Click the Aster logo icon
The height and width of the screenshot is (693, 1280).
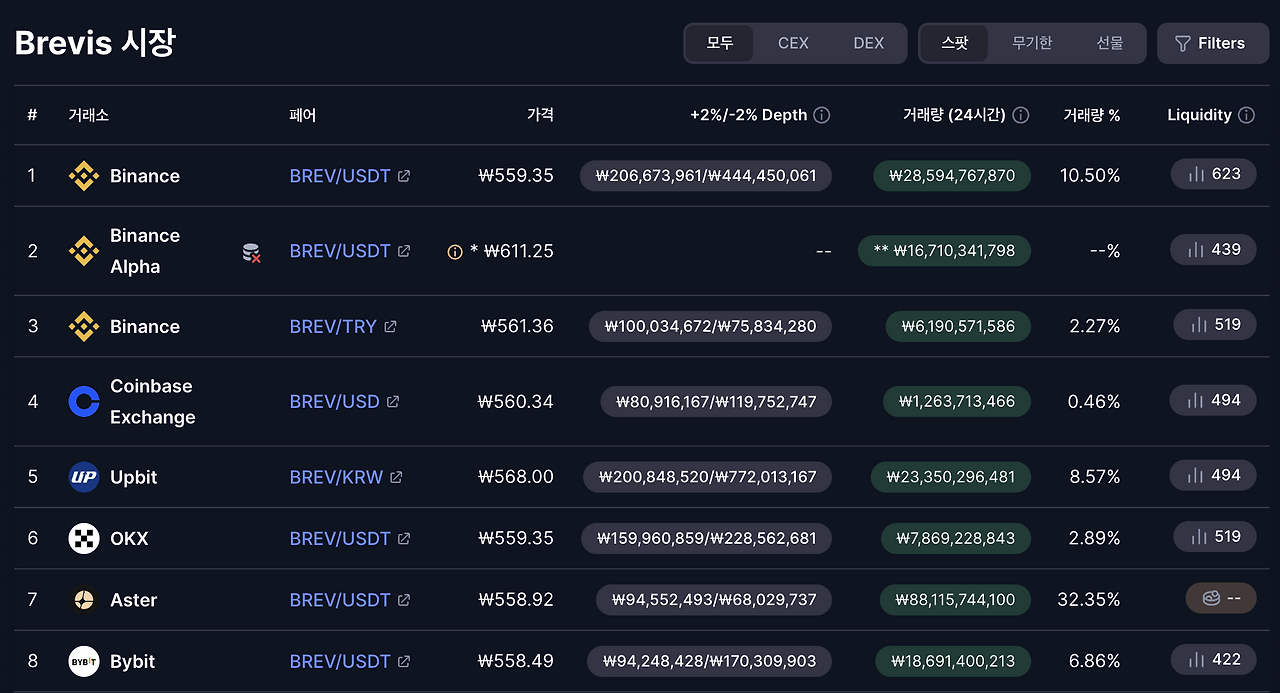84,600
